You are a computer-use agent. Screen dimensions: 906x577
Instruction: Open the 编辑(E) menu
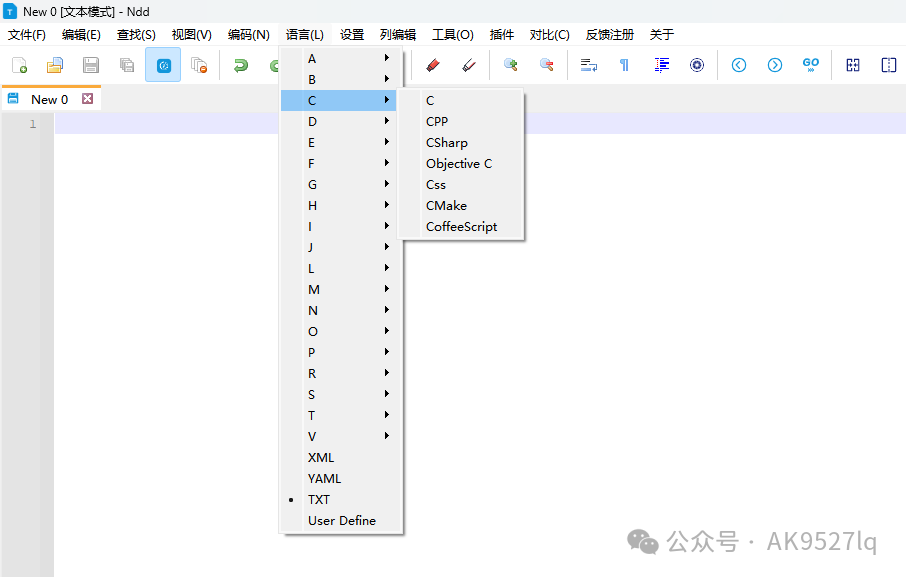coord(81,35)
